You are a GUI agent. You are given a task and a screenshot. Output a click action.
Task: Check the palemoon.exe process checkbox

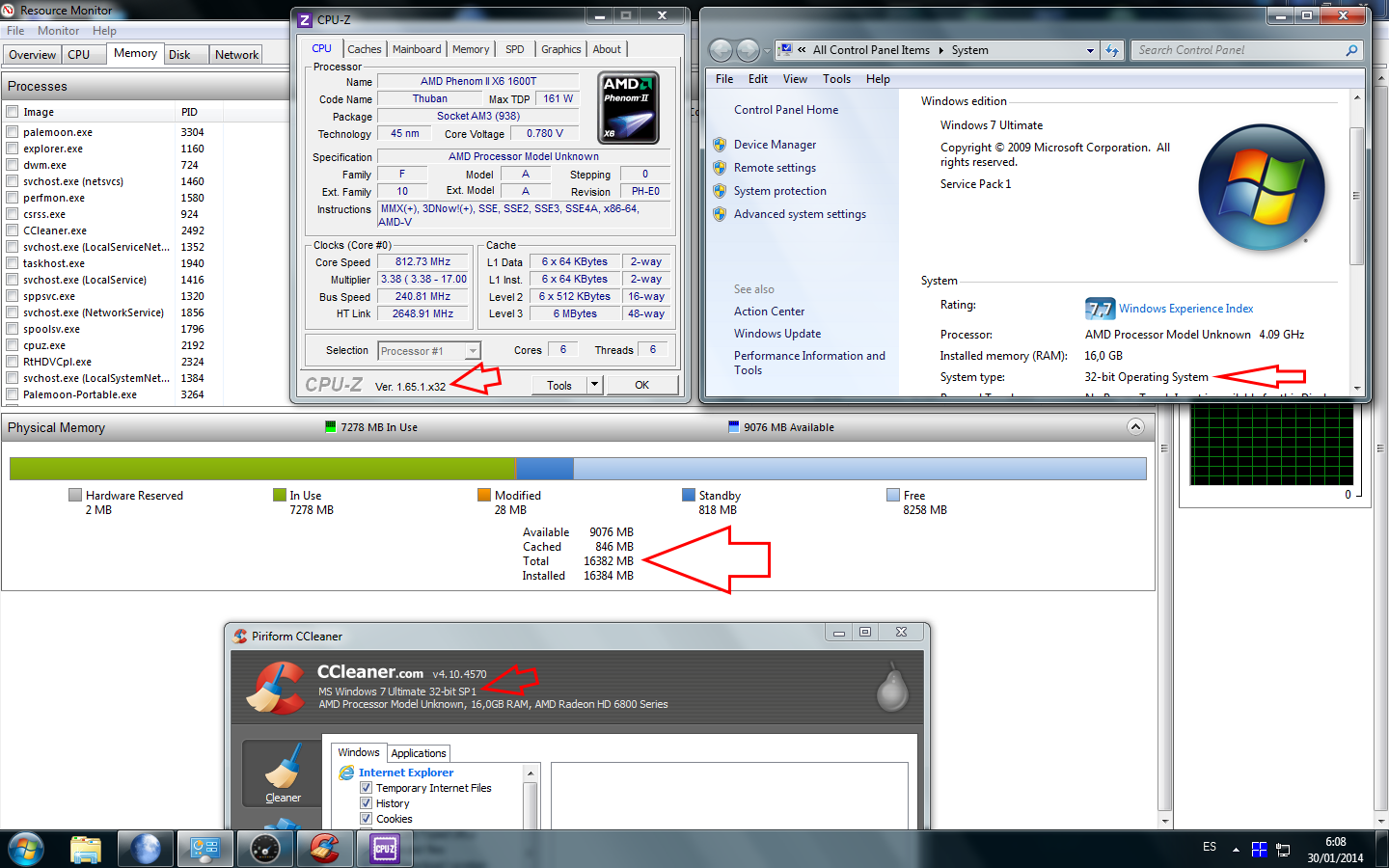click(13, 132)
